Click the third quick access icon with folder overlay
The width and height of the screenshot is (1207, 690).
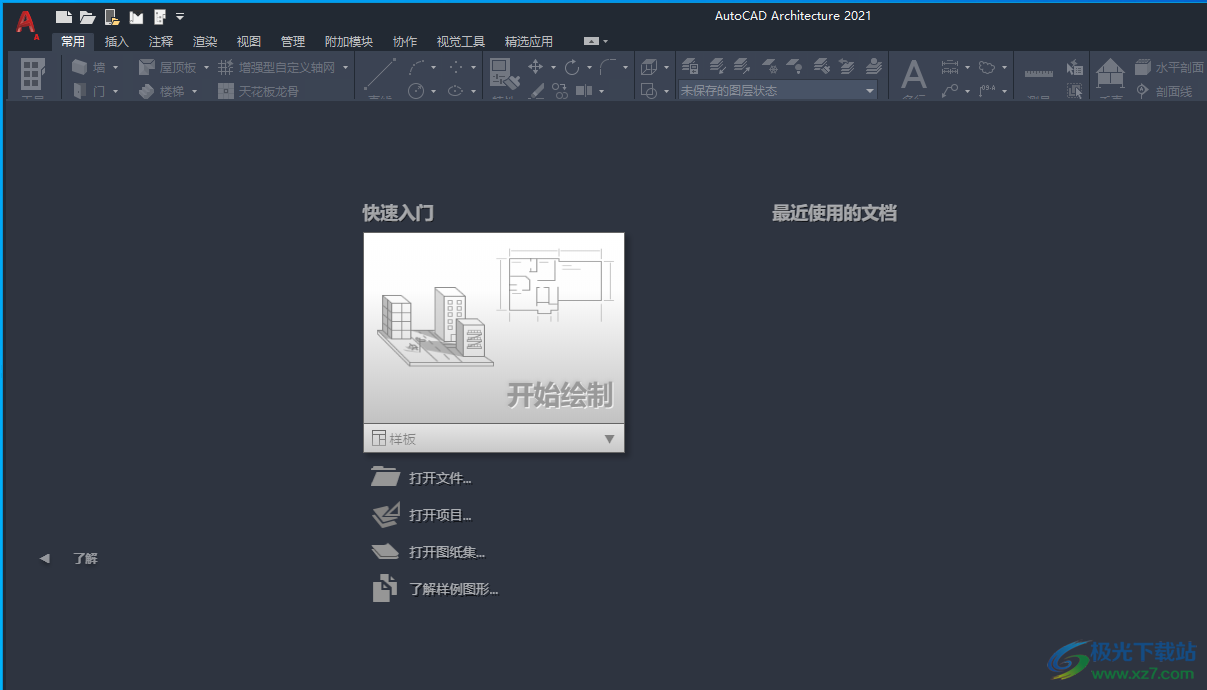tap(112, 16)
